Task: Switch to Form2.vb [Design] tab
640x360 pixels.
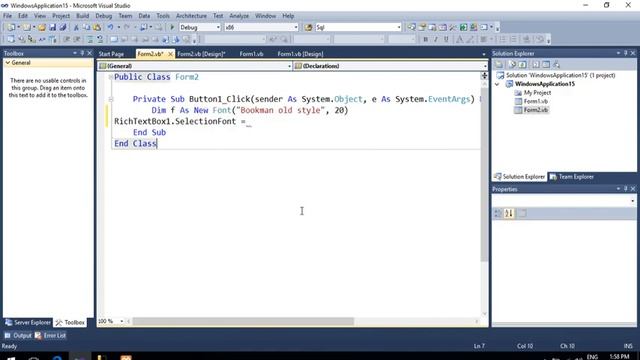Action: coord(201,54)
